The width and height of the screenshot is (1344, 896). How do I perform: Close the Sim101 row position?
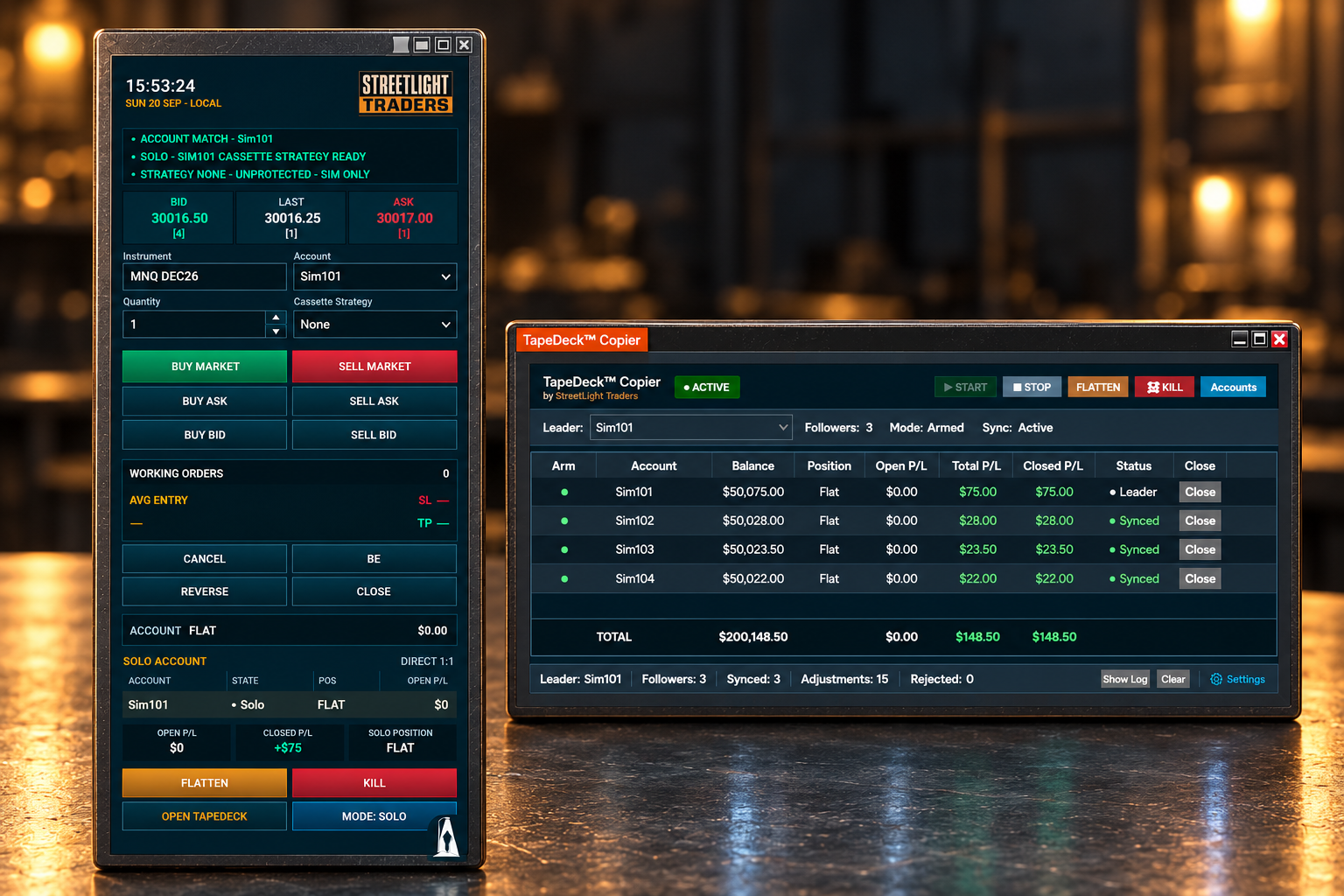pos(1200,492)
